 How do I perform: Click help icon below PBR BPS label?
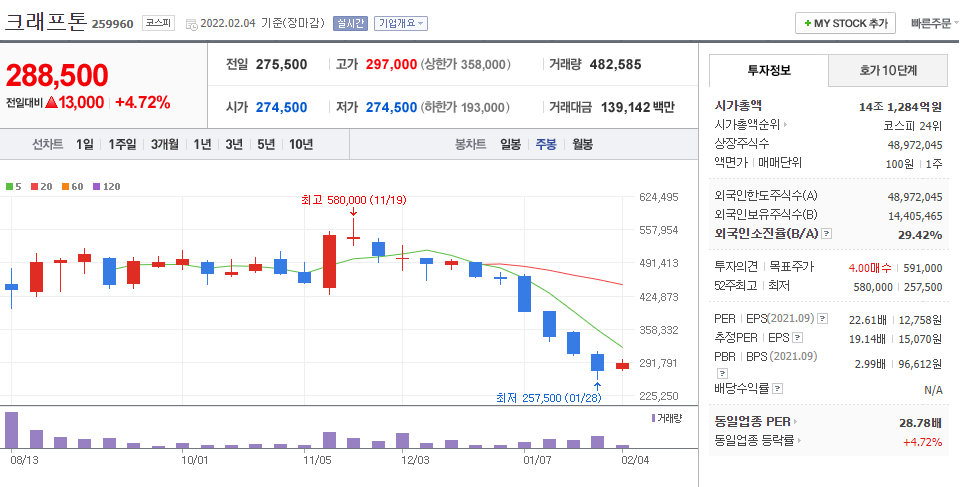pos(722,373)
